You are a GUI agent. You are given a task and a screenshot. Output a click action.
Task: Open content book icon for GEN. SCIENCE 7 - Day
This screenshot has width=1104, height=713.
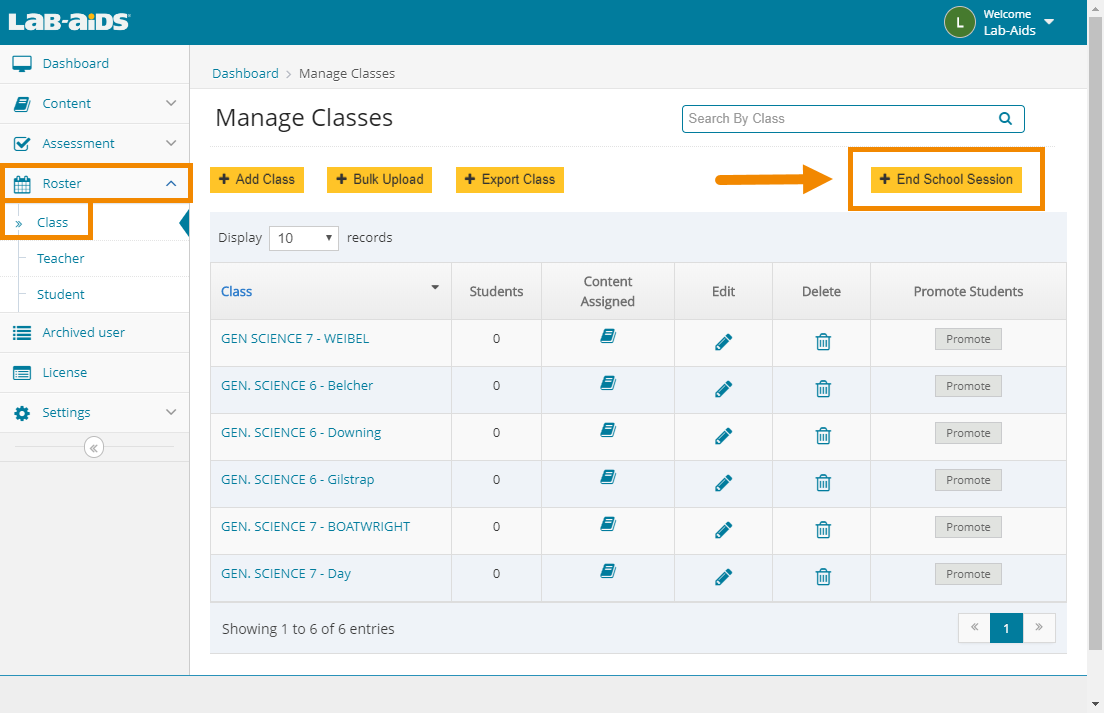click(607, 571)
